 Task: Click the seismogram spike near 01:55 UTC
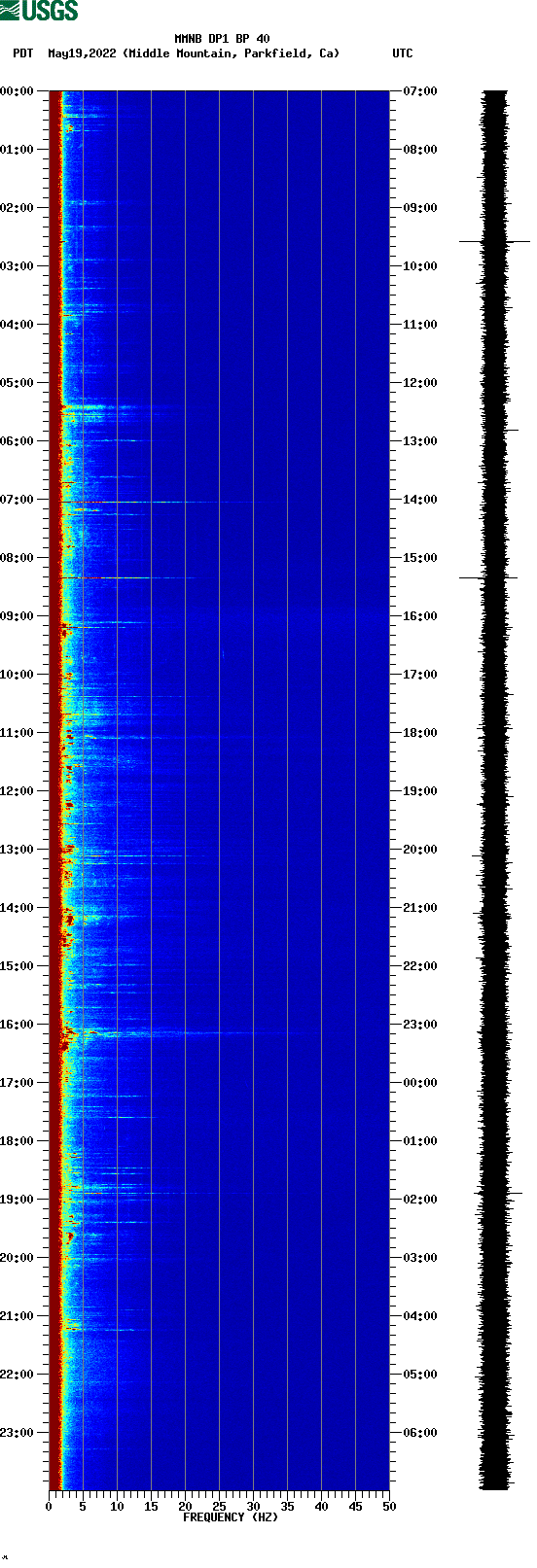tap(498, 1193)
